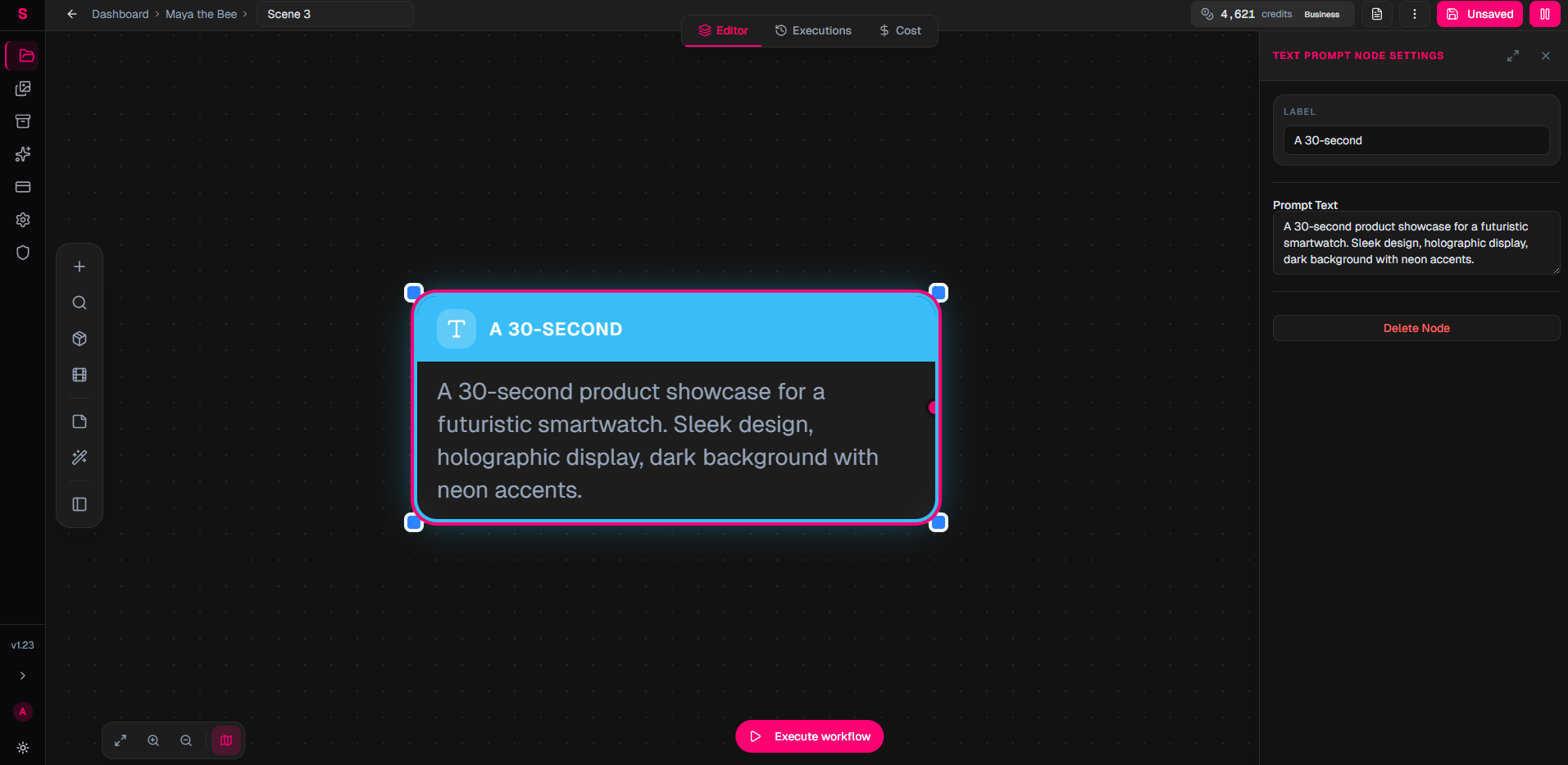Open the media gallery panel

(22, 89)
